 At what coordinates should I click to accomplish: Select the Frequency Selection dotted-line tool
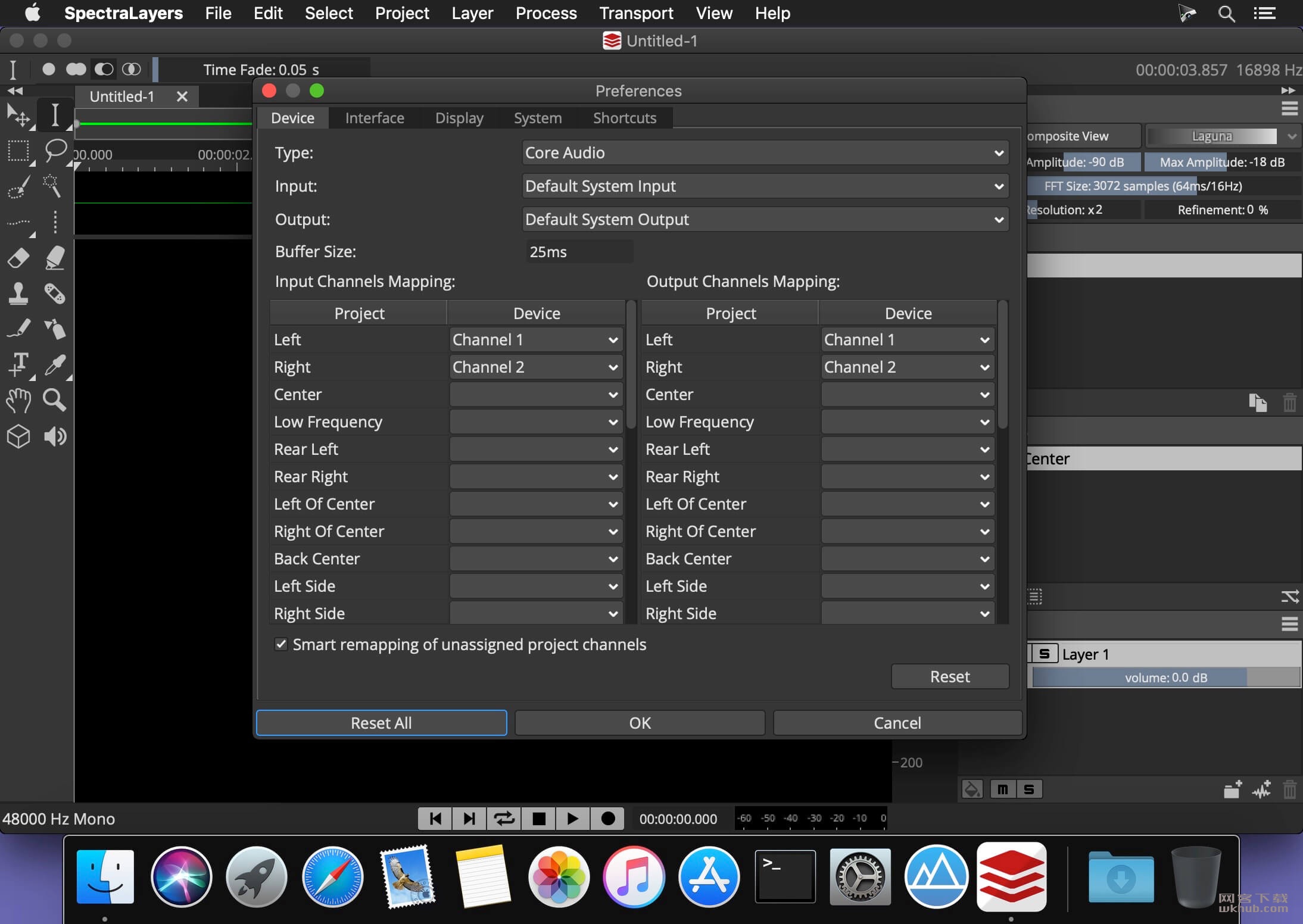coord(18,223)
